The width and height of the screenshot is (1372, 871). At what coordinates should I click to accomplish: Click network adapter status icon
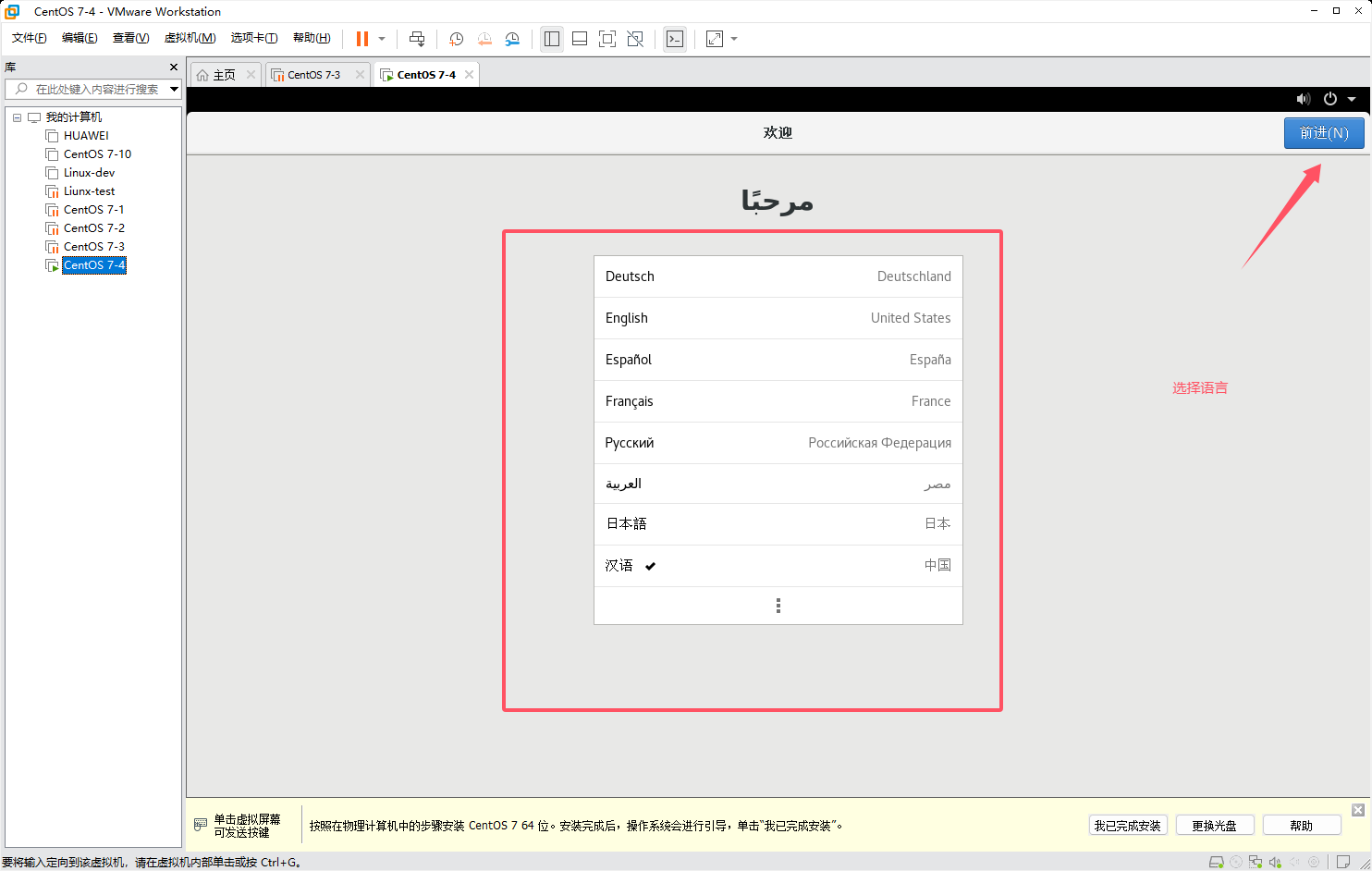1256,862
